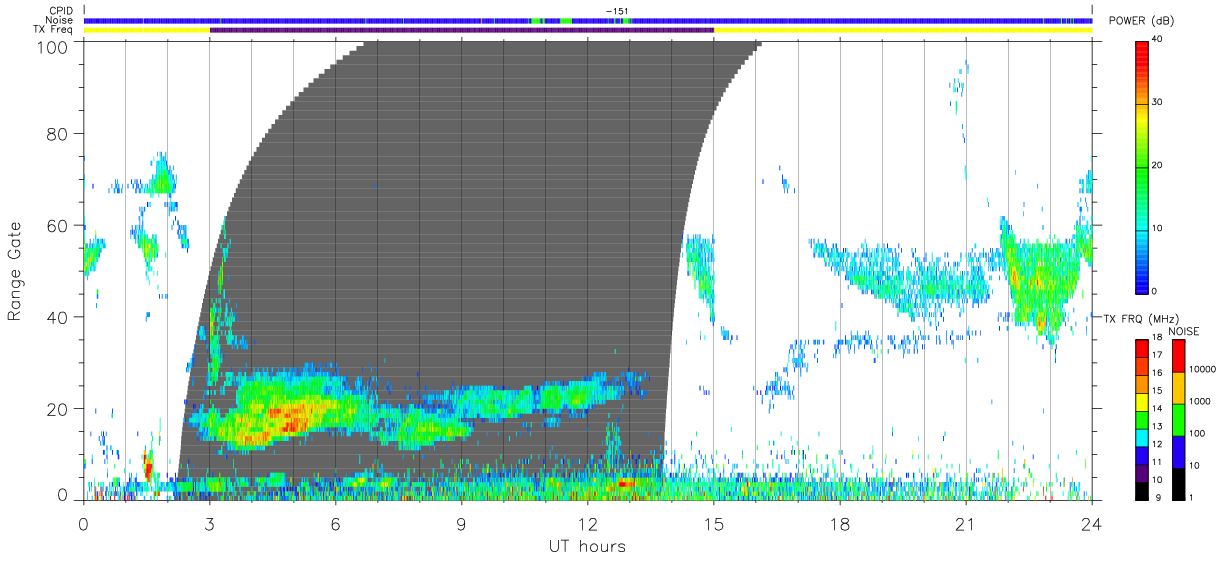Click the 11 label on TX FRQ scale
1228x567 pixels.
click(1158, 461)
